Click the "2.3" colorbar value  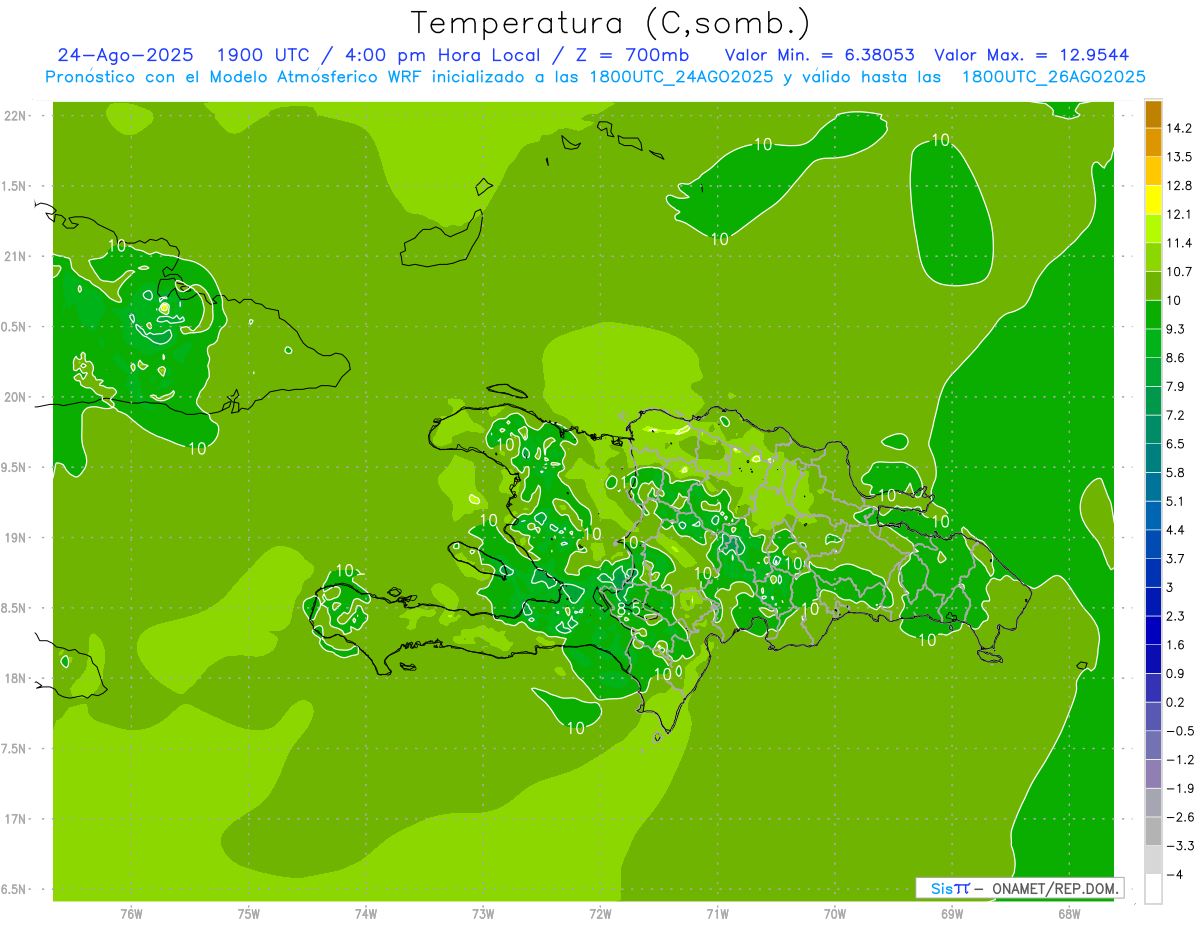pos(1176,616)
